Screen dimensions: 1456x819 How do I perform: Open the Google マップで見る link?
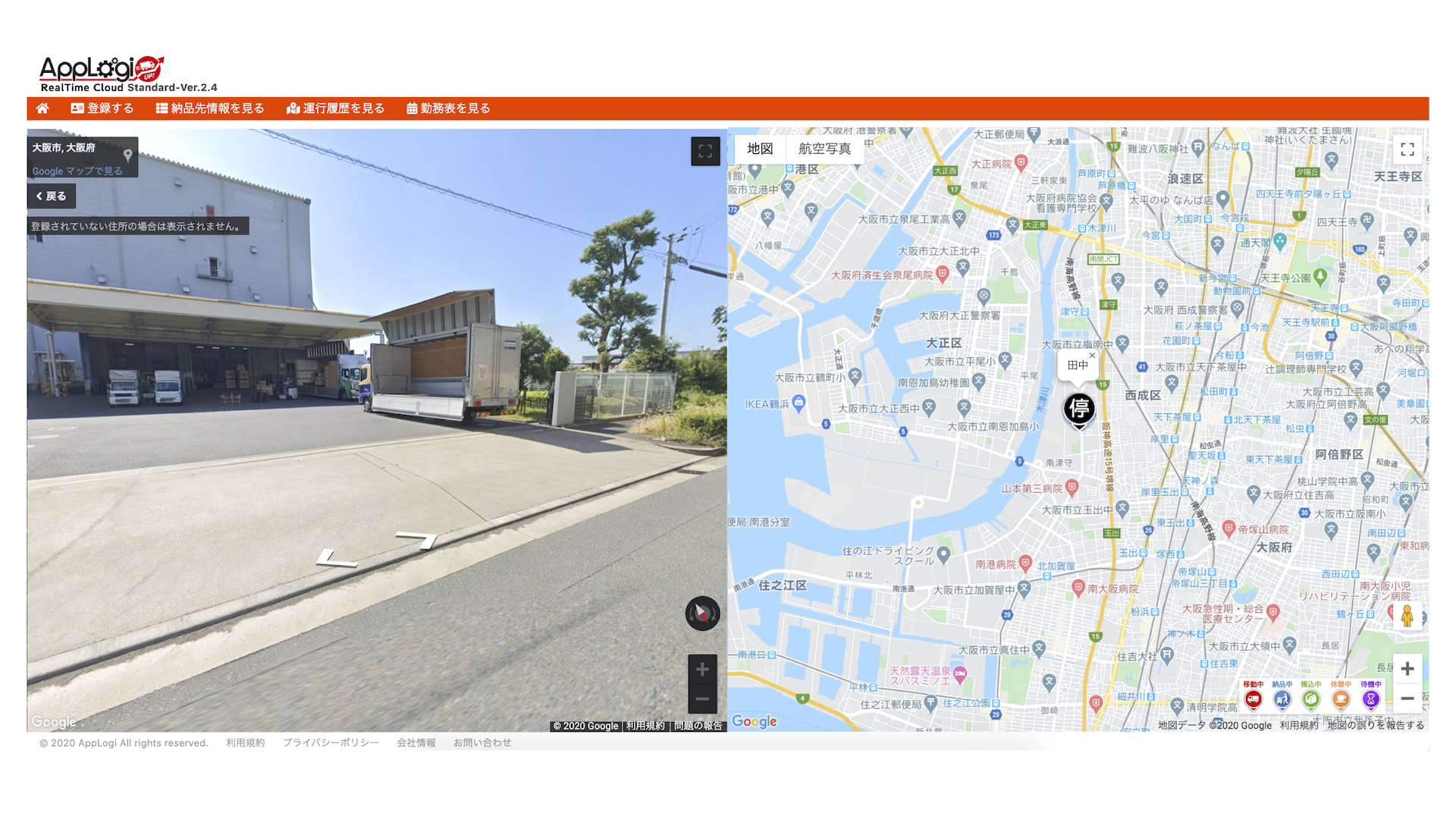pyautogui.click(x=77, y=171)
